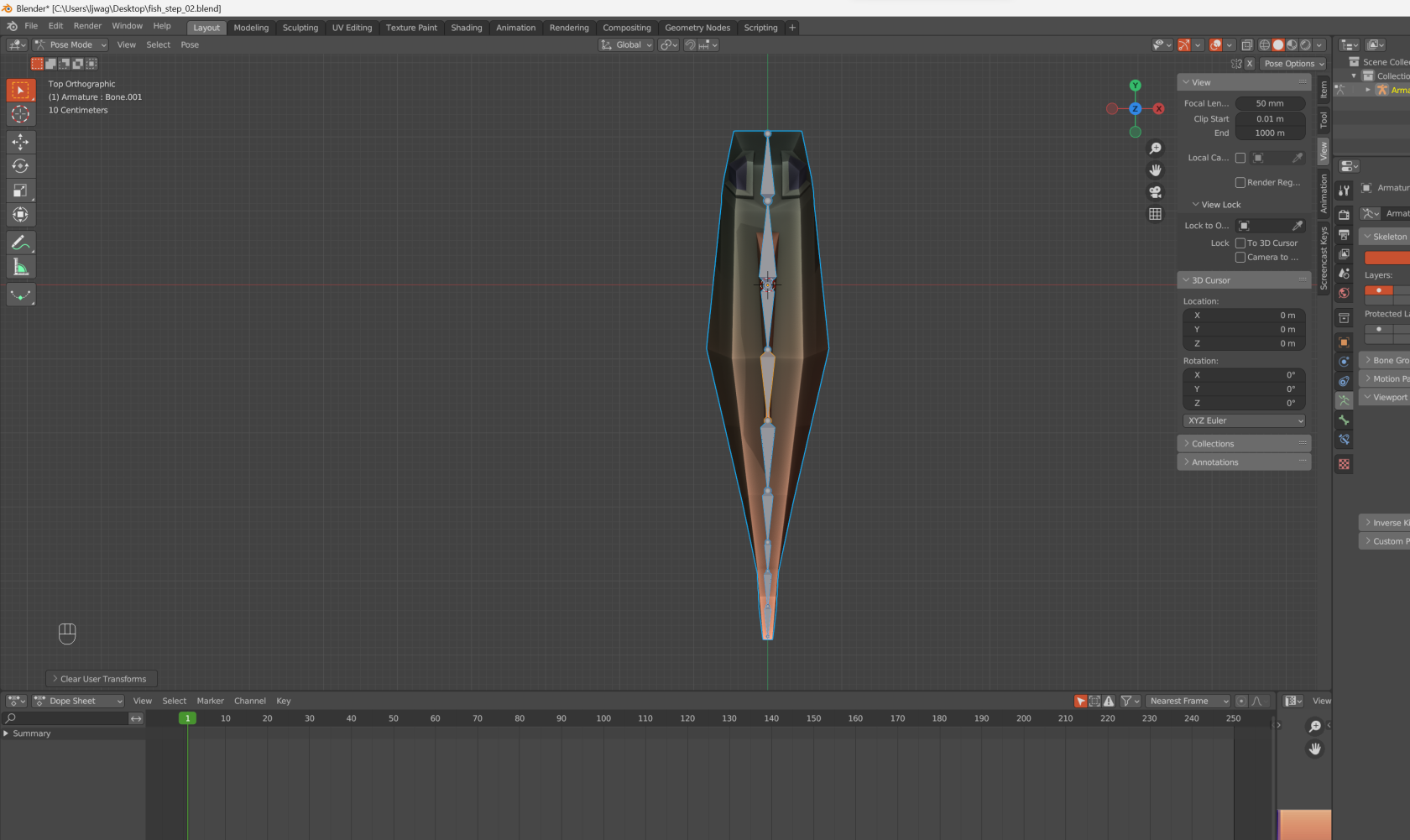Image resolution: width=1410 pixels, height=840 pixels.
Task: Click the Clear User Transforms operator panel
Action: coord(102,679)
